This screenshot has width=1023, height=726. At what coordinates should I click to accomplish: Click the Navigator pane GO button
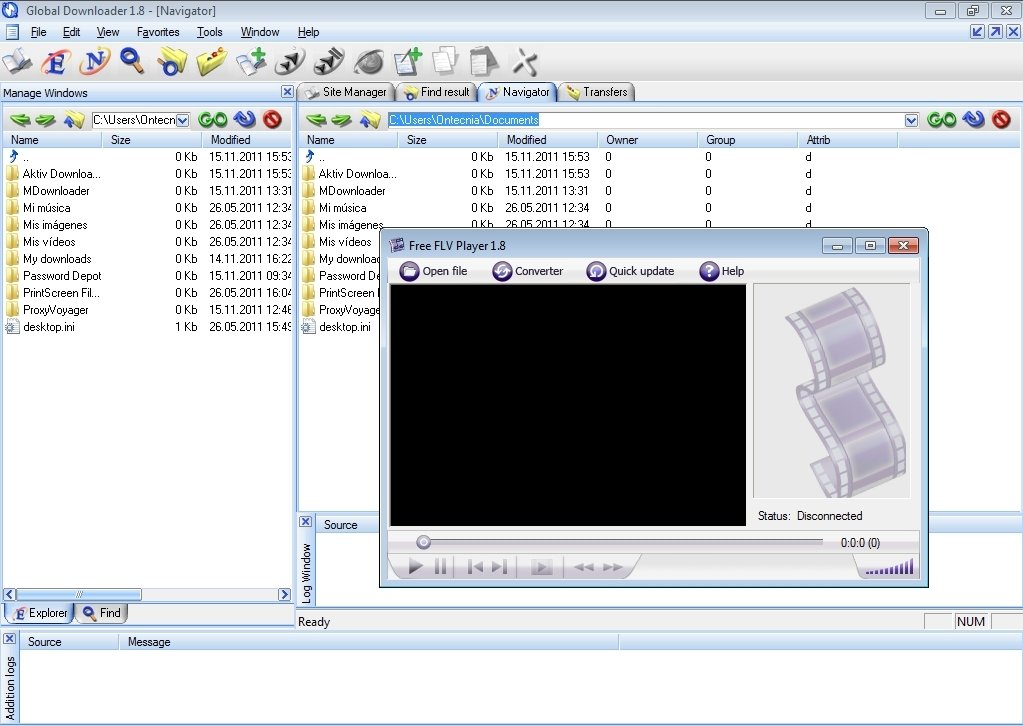[942, 119]
